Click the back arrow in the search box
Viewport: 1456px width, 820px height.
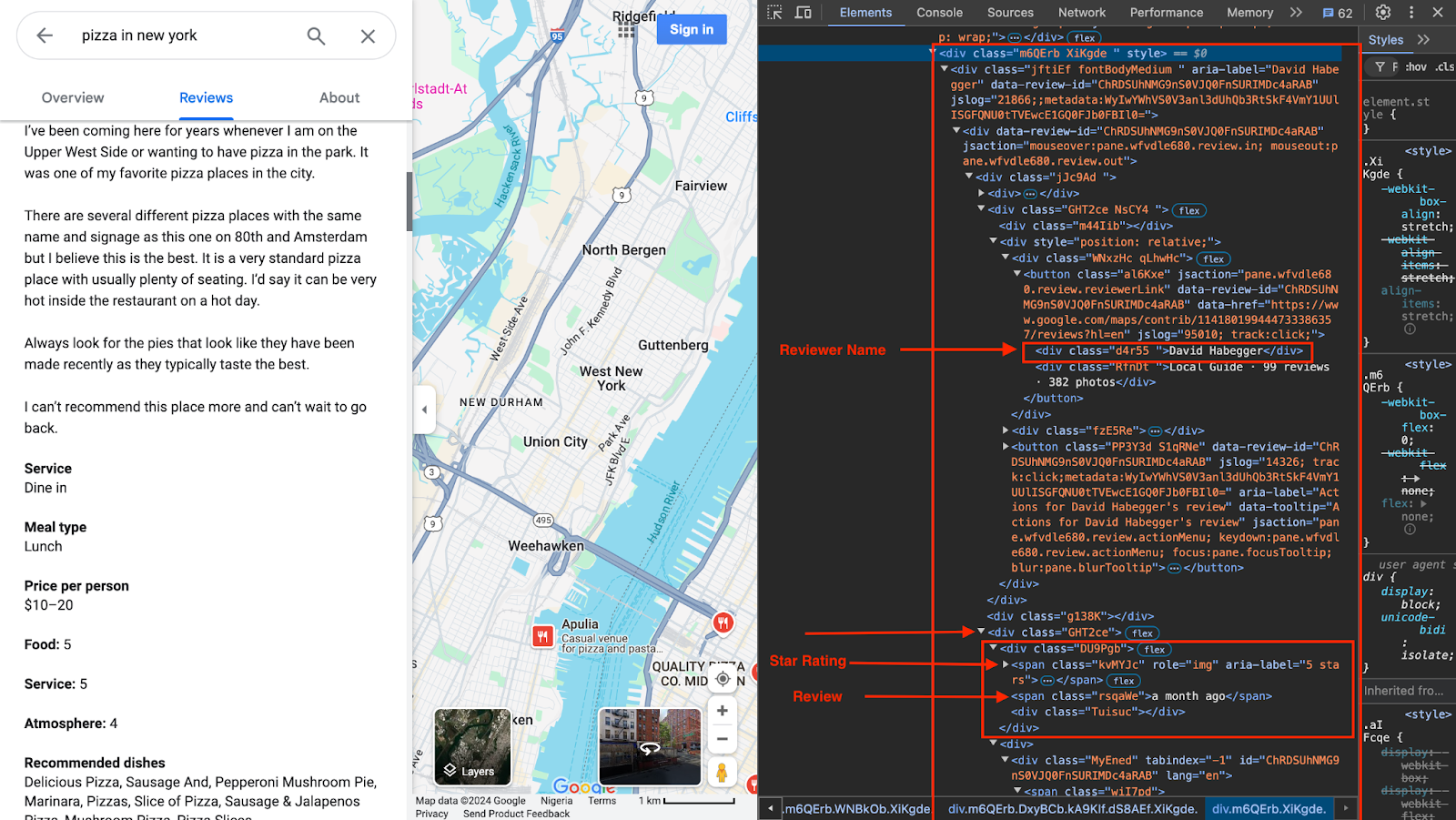tap(45, 35)
